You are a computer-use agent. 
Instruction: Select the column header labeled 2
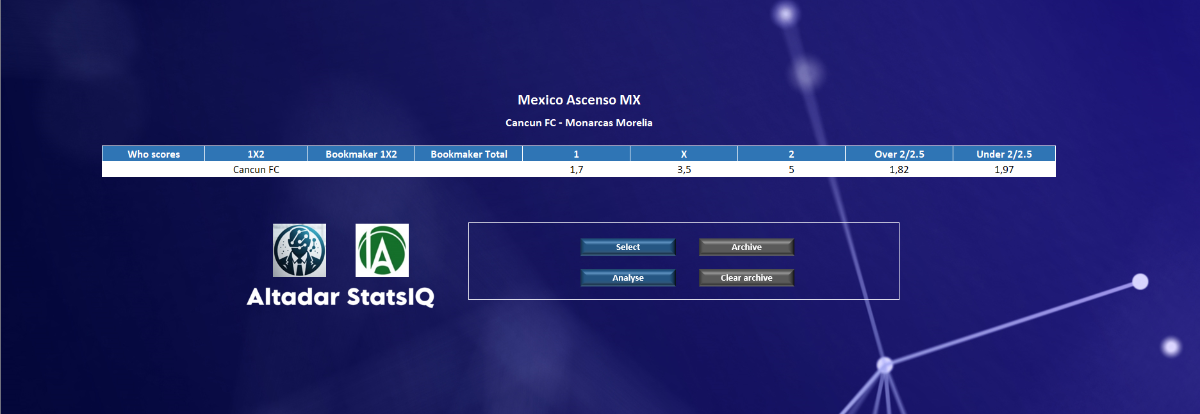click(791, 154)
